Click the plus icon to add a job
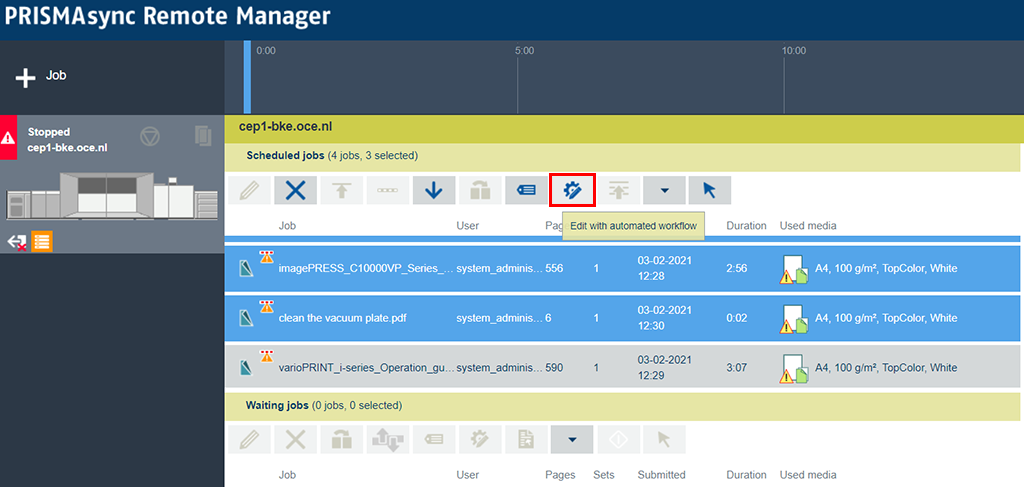 click(x=25, y=78)
